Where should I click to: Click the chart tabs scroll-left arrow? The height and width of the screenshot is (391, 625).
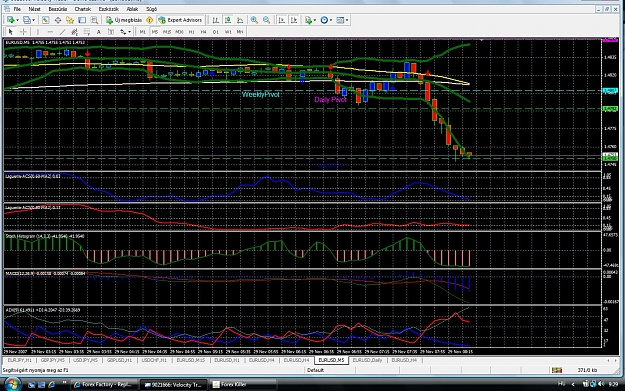point(609,360)
